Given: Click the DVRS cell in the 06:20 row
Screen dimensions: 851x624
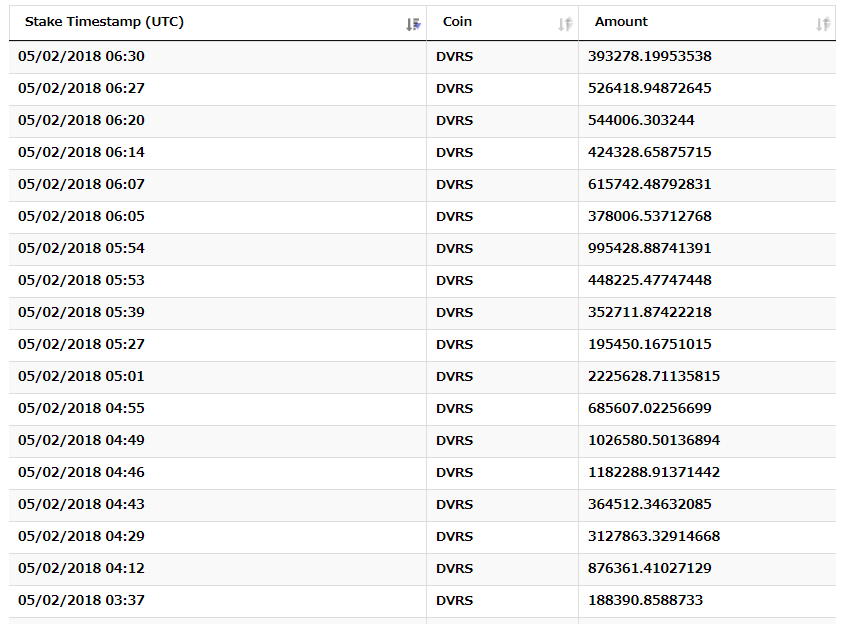Looking at the screenshot, I should (455, 120).
